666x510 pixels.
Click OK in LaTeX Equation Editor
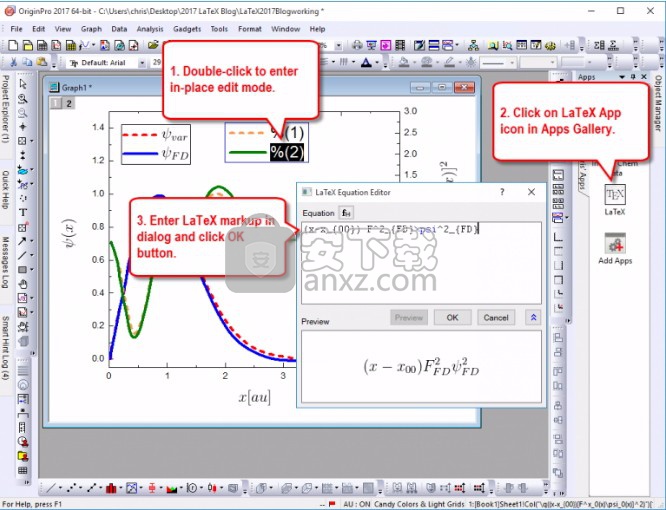(x=452, y=317)
